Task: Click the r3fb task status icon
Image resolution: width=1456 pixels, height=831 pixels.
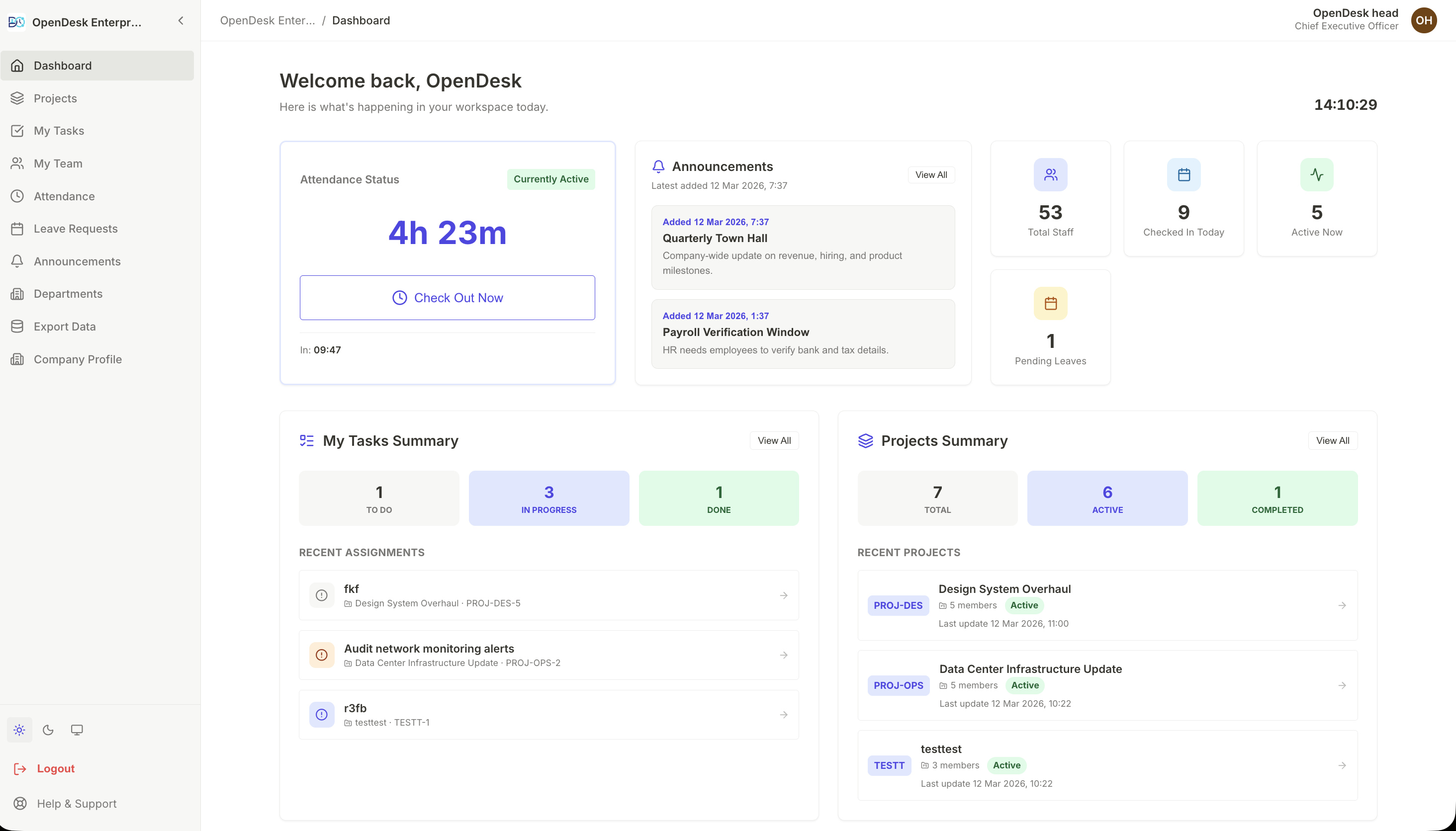Action: (x=322, y=715)
